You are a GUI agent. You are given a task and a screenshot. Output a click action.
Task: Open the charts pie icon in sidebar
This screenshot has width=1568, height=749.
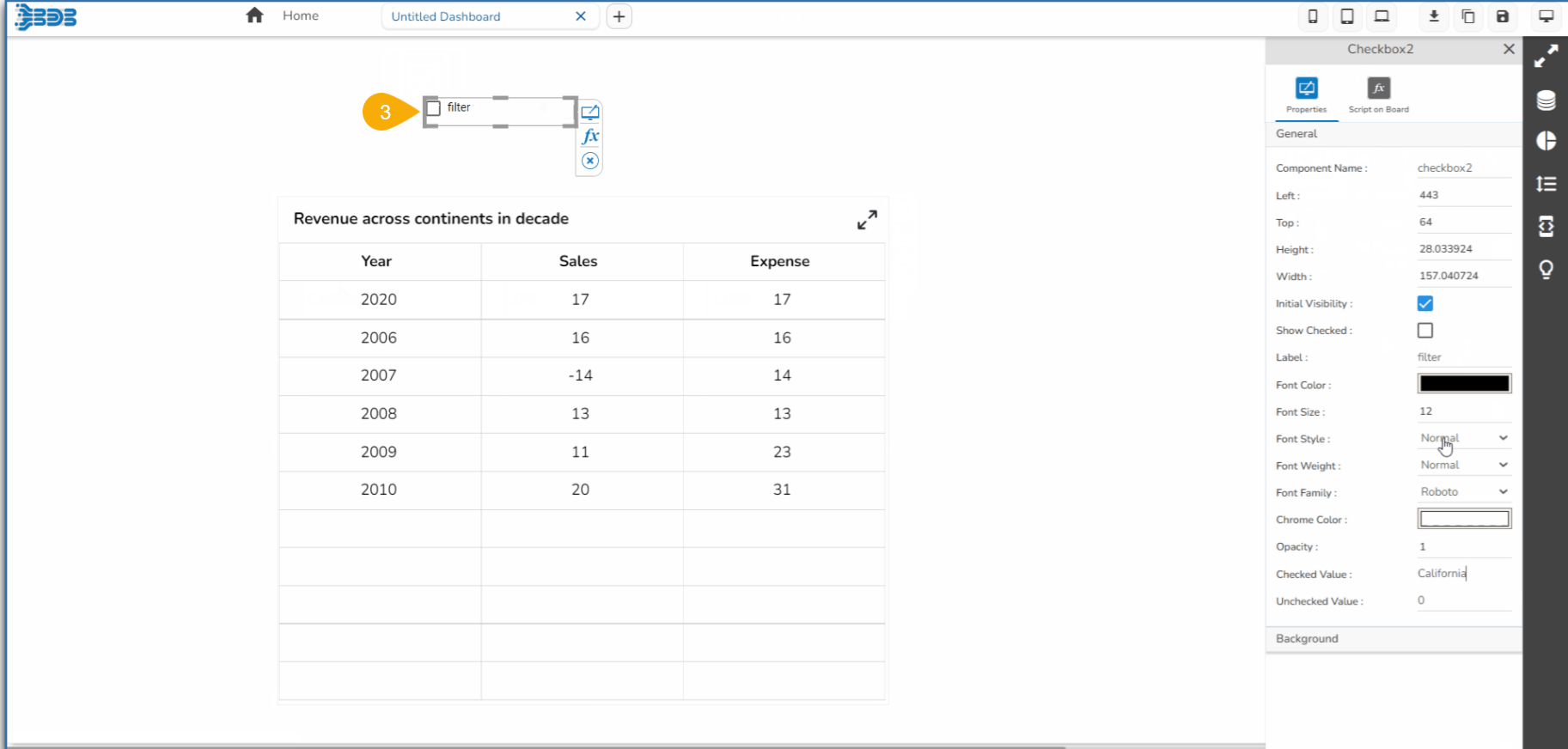1546,141
